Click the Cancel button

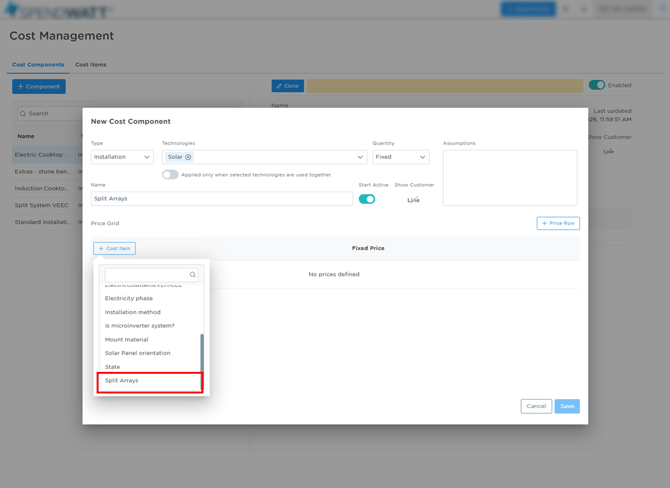coord(536,406)
